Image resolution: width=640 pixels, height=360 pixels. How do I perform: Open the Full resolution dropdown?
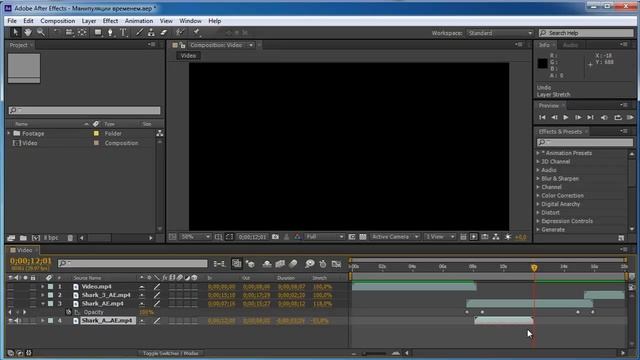point(324,237)
